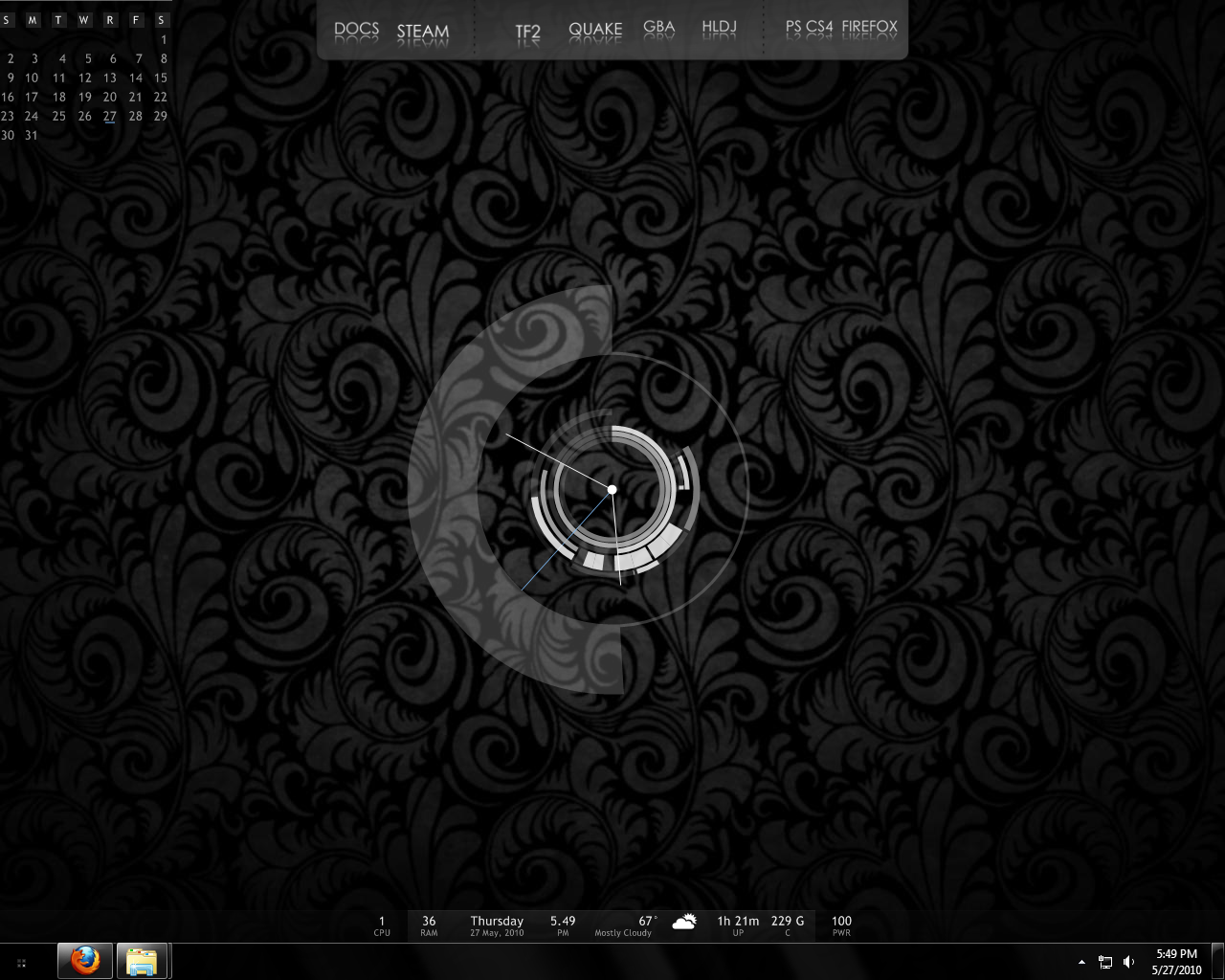Launch PS CS4 from the launcher
Viewport: 1225px width, 980px height.
pyautogui.click(x=810, y=28)
